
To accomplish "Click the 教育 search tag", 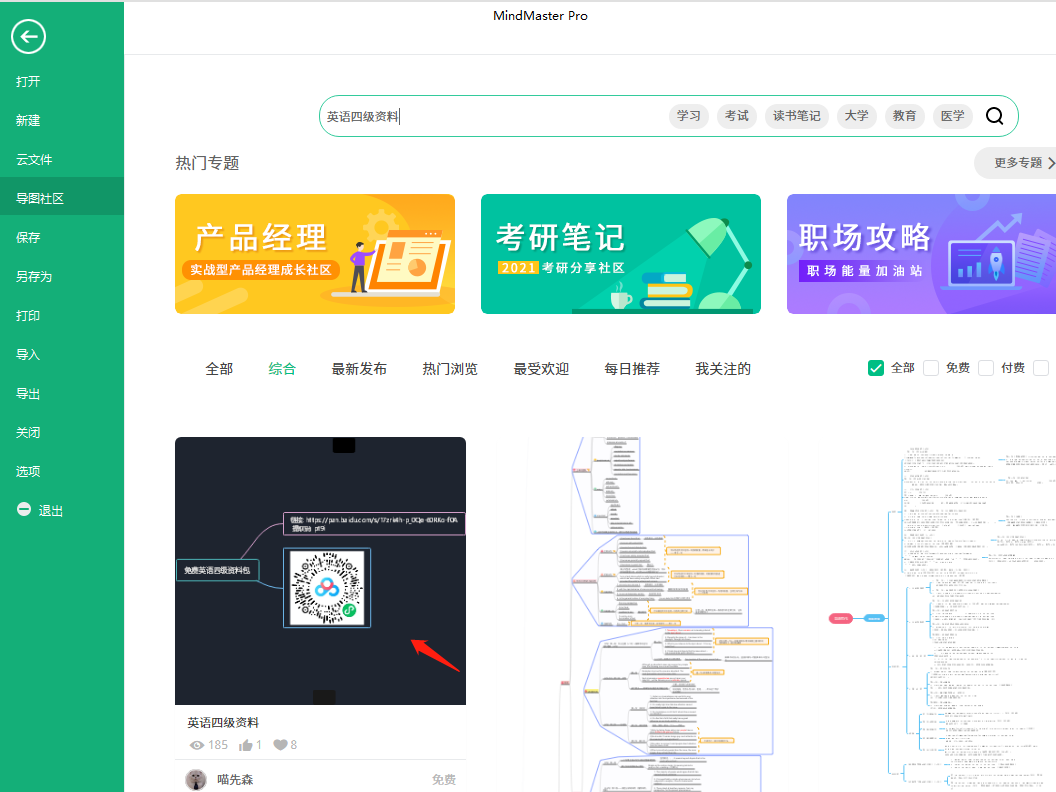I will [904, 116].
